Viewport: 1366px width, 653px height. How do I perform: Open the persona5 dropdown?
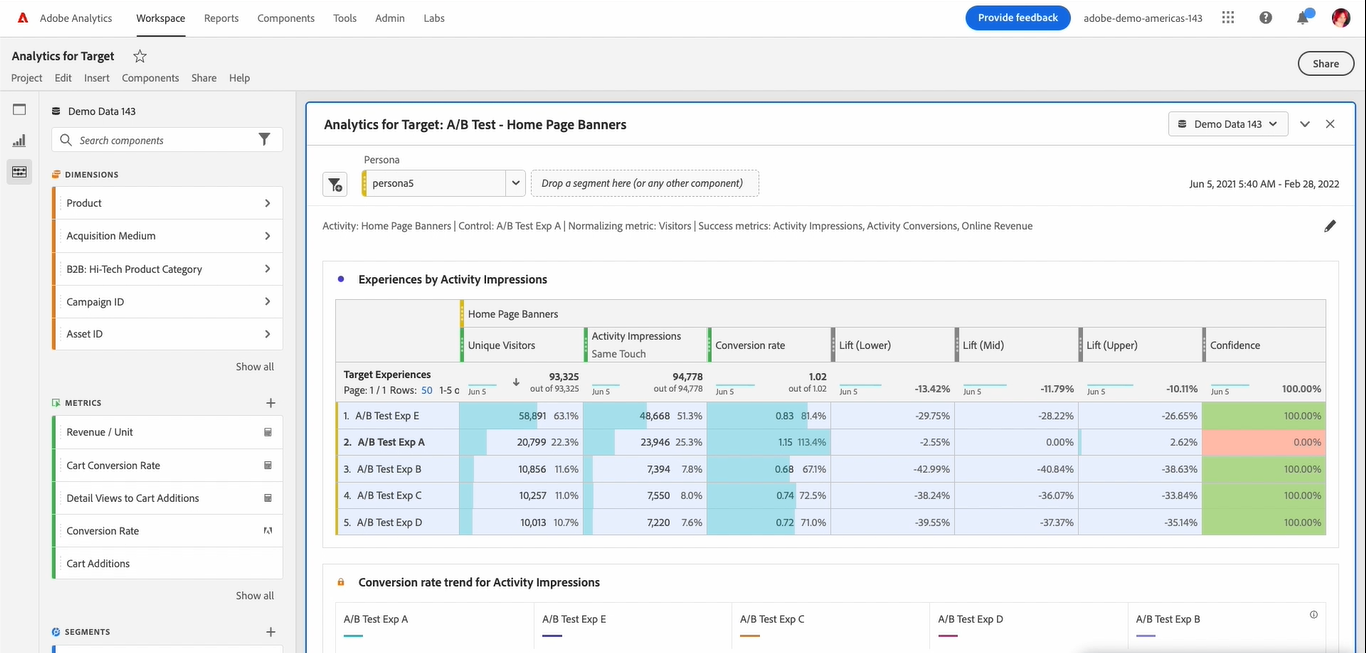[515, 183]
